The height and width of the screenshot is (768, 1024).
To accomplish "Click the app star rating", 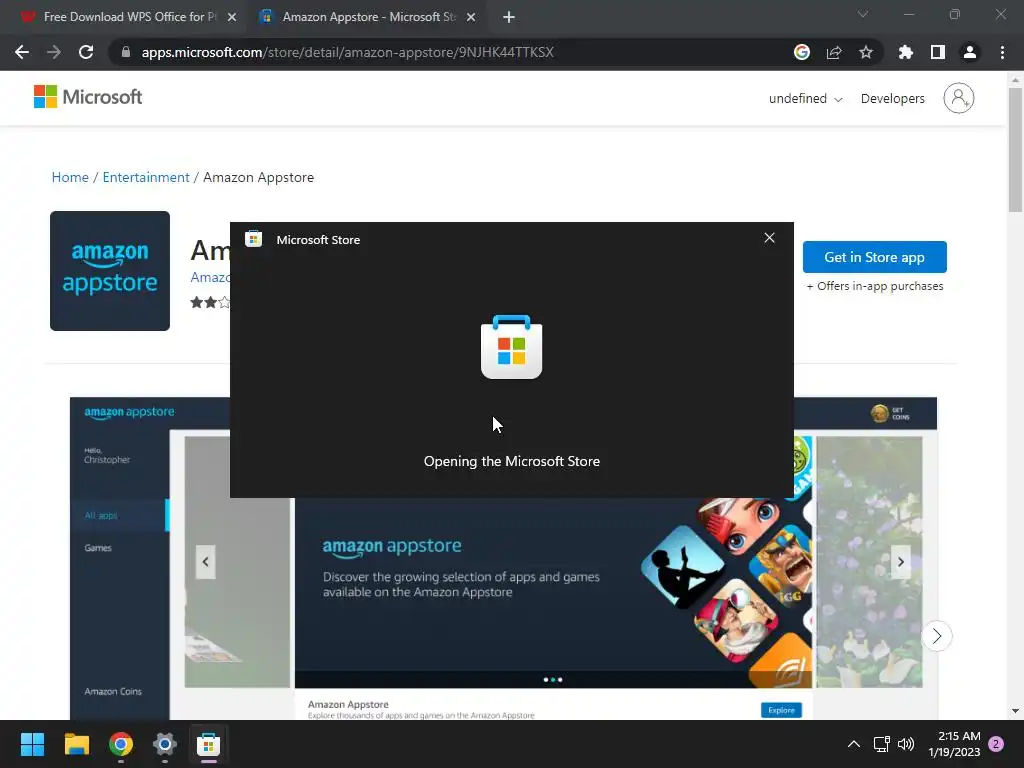I will tap(210, 302).
